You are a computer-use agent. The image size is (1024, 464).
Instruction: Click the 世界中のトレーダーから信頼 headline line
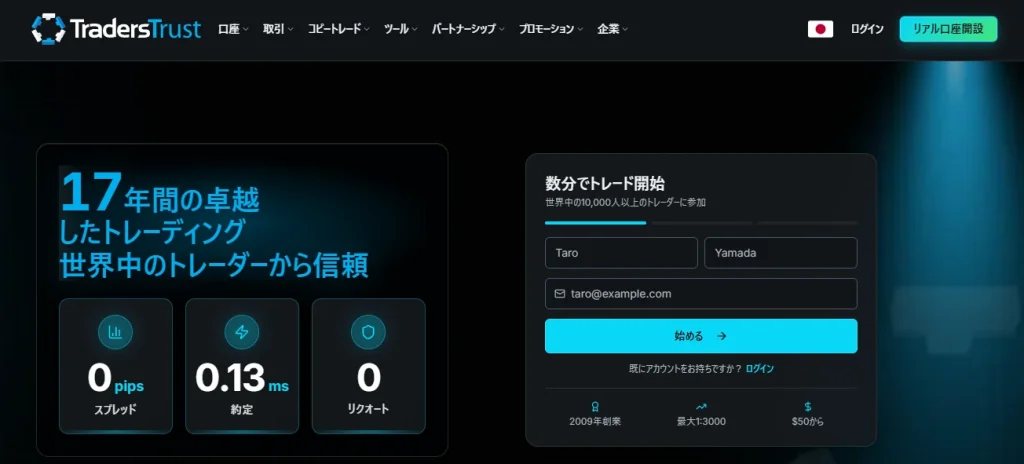click(x=214, y=265)
